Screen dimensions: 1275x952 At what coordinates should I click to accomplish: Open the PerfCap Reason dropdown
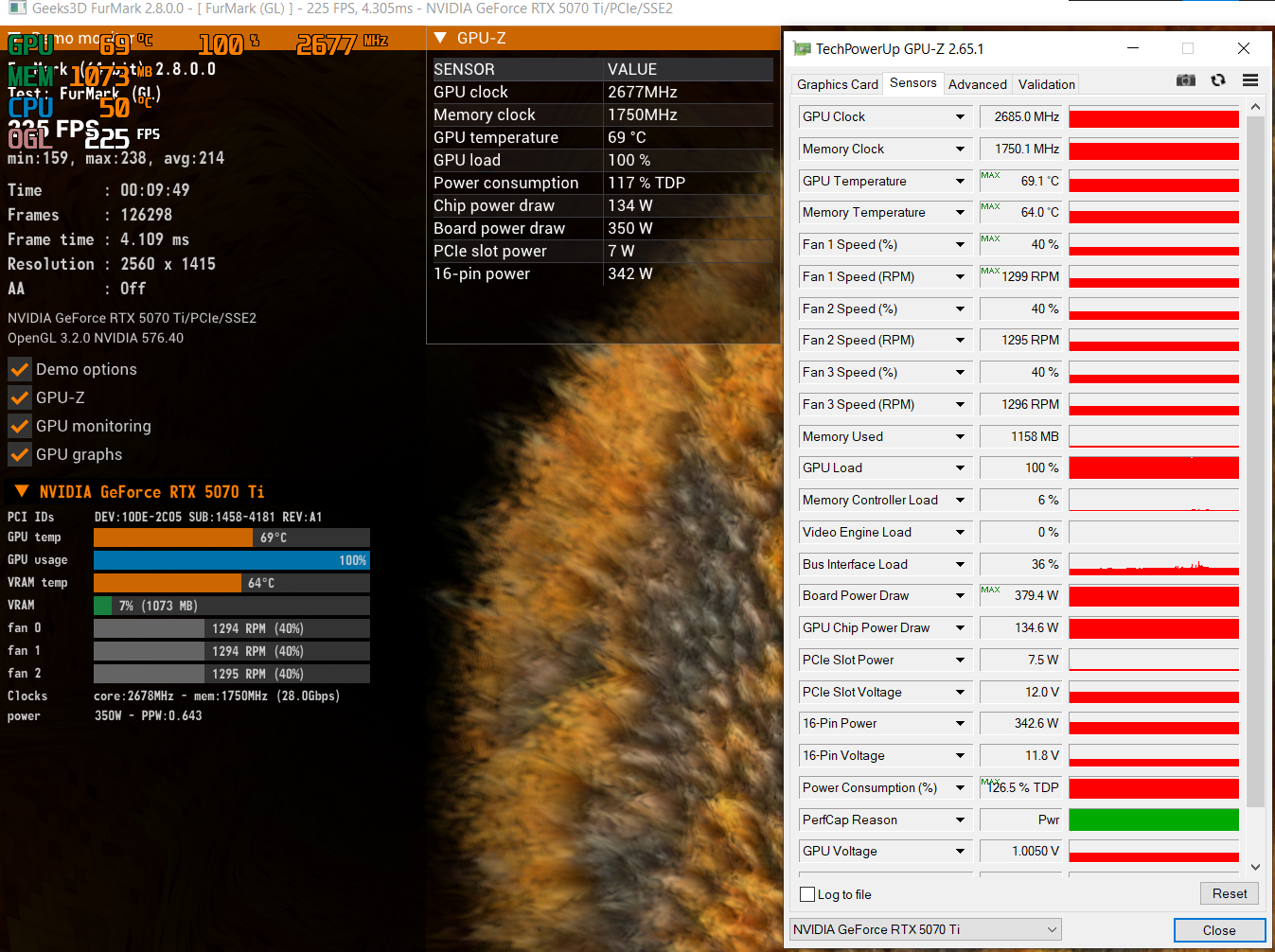(x=960, y=820)
